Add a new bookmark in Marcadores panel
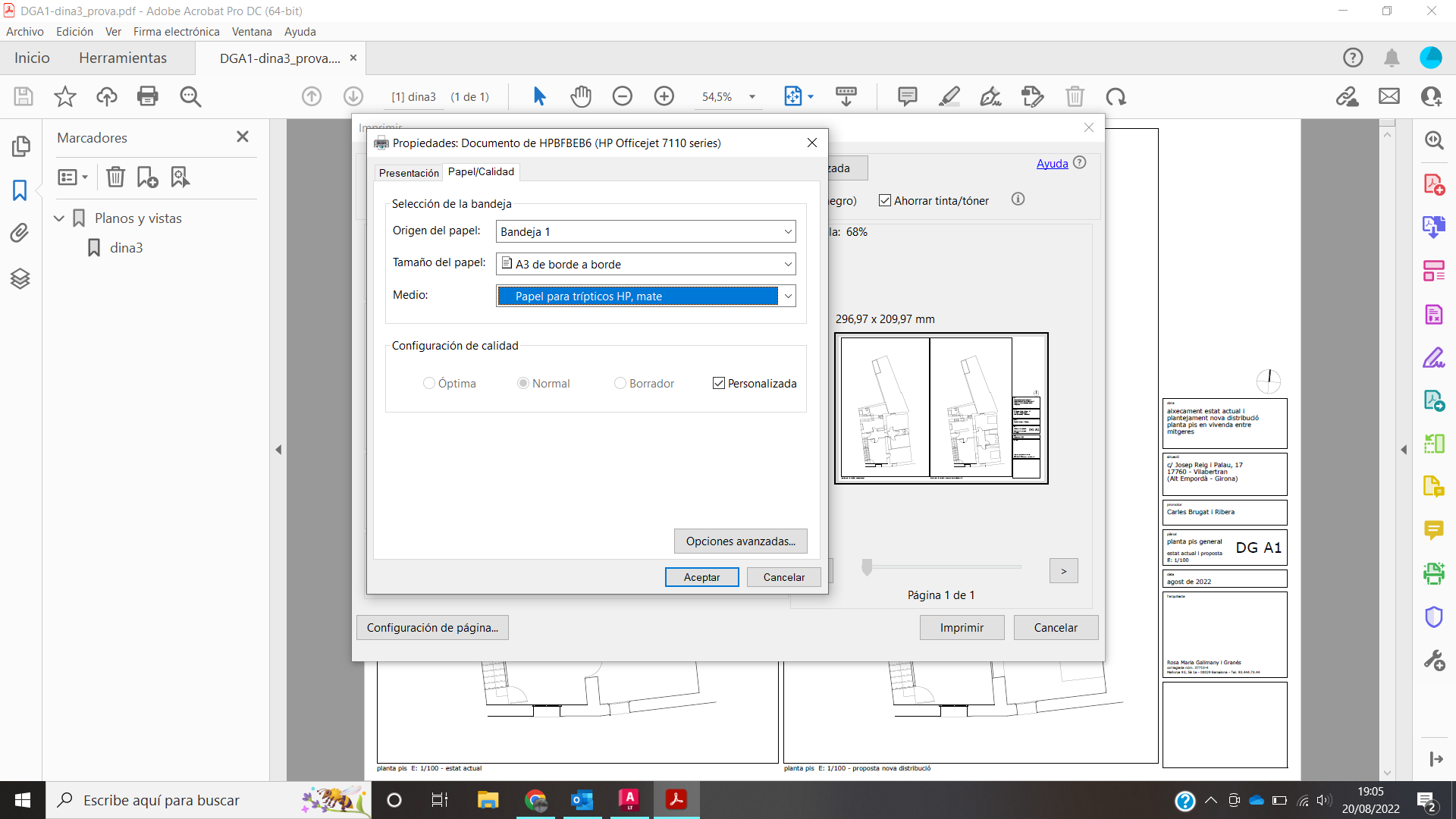Image resolution: width=1456 pixels, height=819 pixels. point(146,177)
